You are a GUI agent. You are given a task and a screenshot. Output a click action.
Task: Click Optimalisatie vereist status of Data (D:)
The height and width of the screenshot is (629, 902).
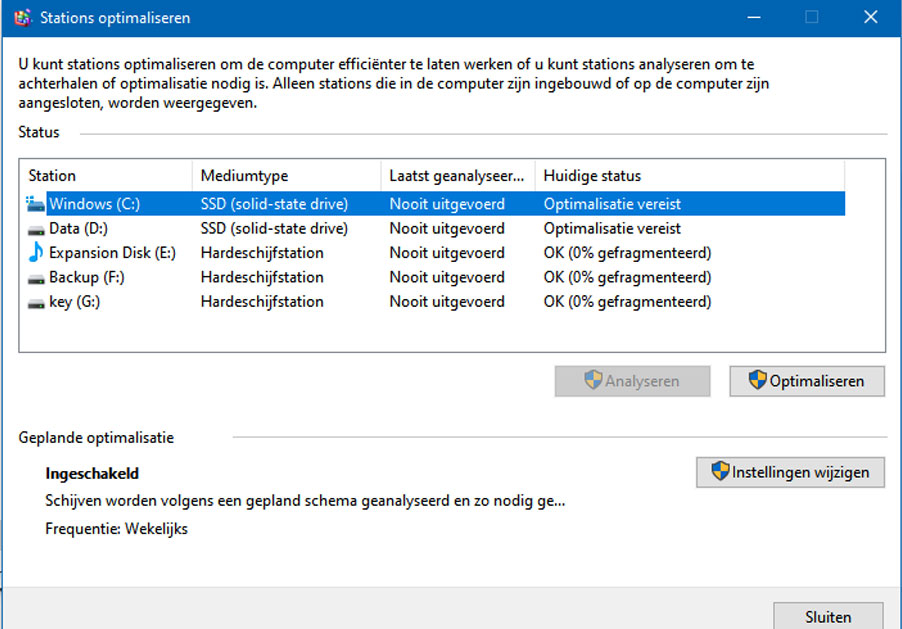(x=612, y=228)
